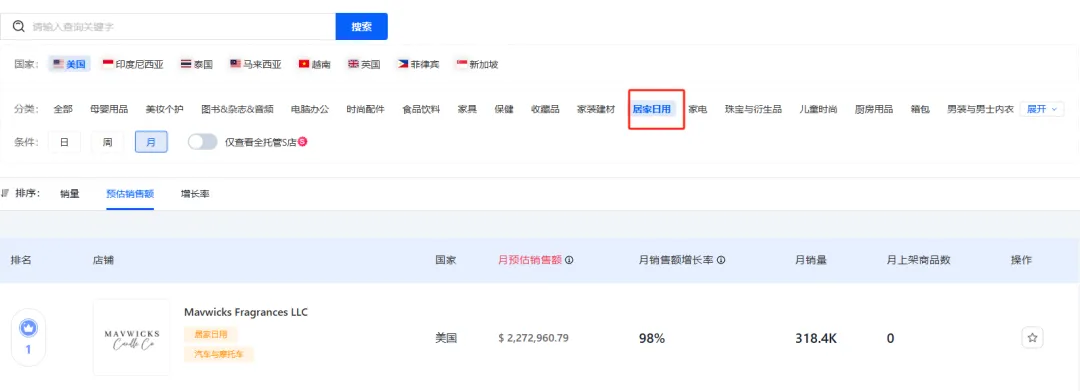Select 儿童时尚 category
1080x391 pixels.
pyautogui.click(x=819, y=109)
